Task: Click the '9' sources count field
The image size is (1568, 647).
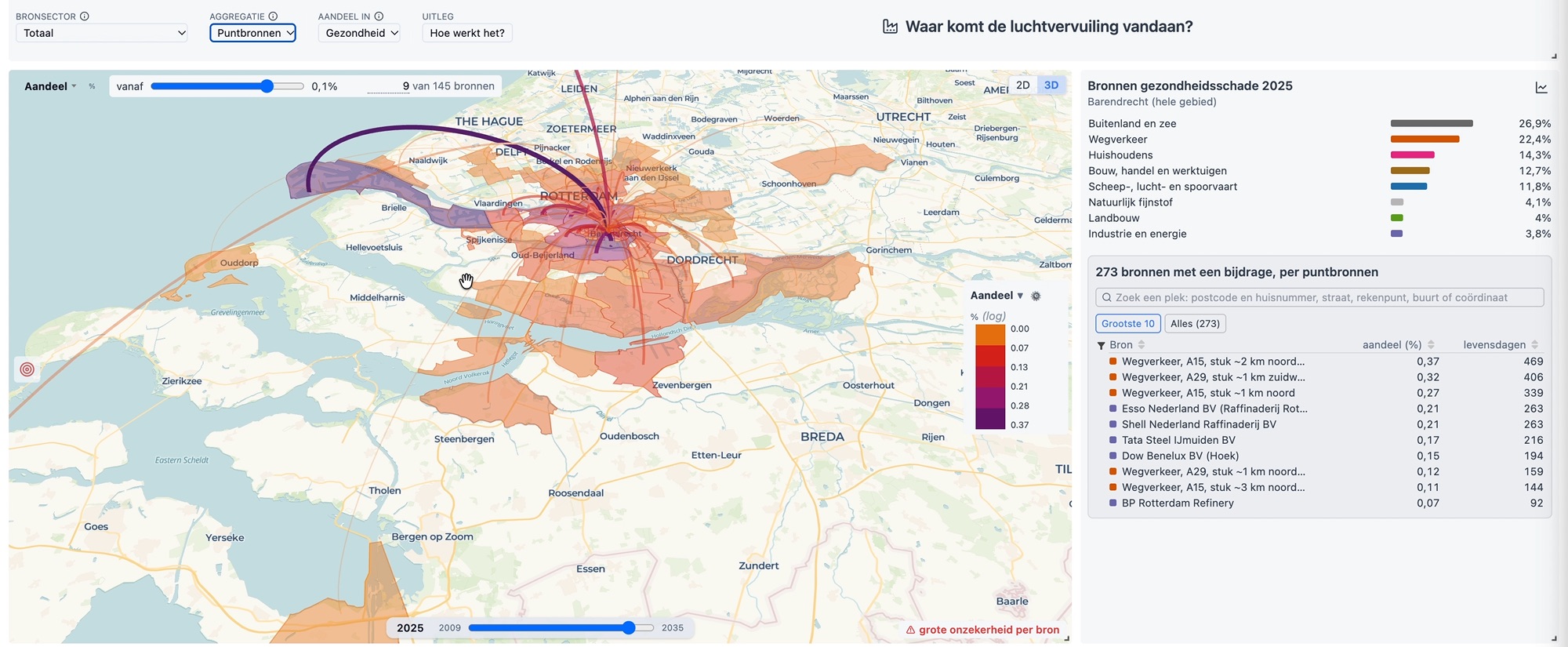Action: (x=389, y=86)
